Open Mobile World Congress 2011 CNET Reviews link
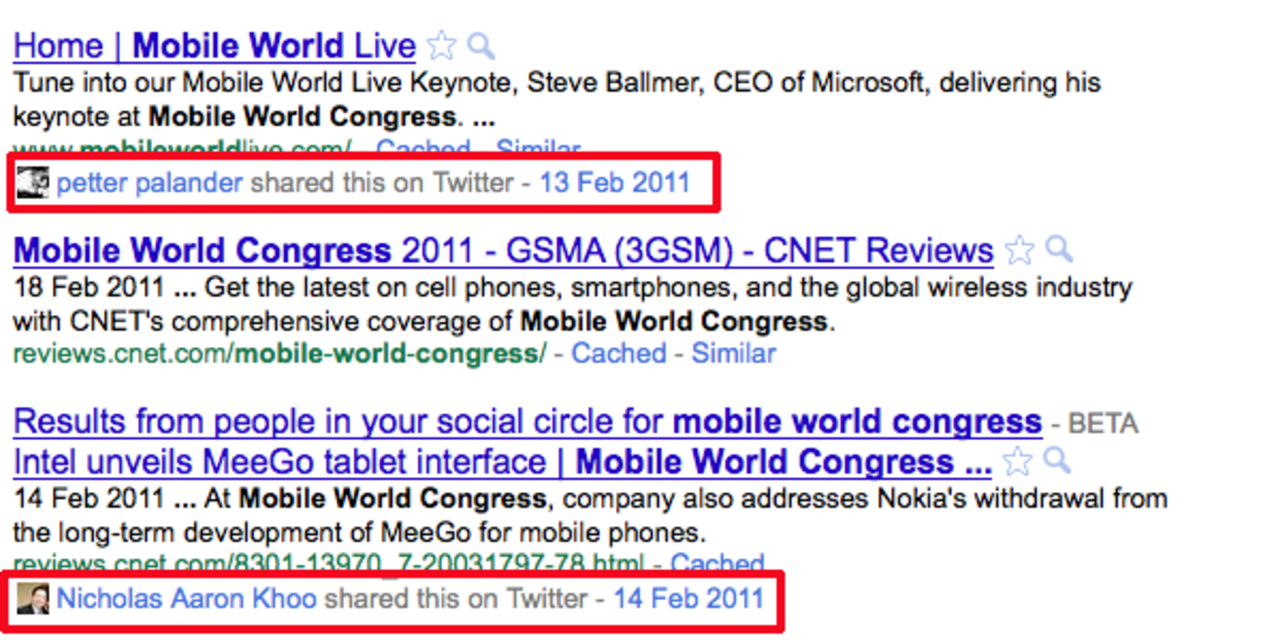 point(503,250)
